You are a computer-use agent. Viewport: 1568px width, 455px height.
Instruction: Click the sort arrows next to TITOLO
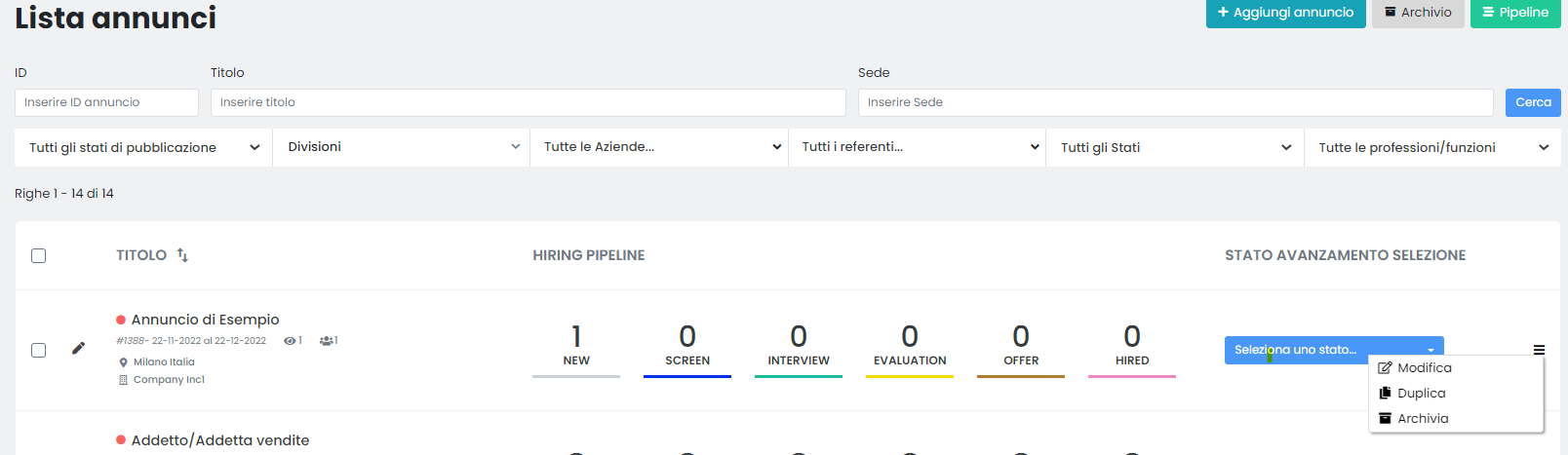tap(182, 255)
